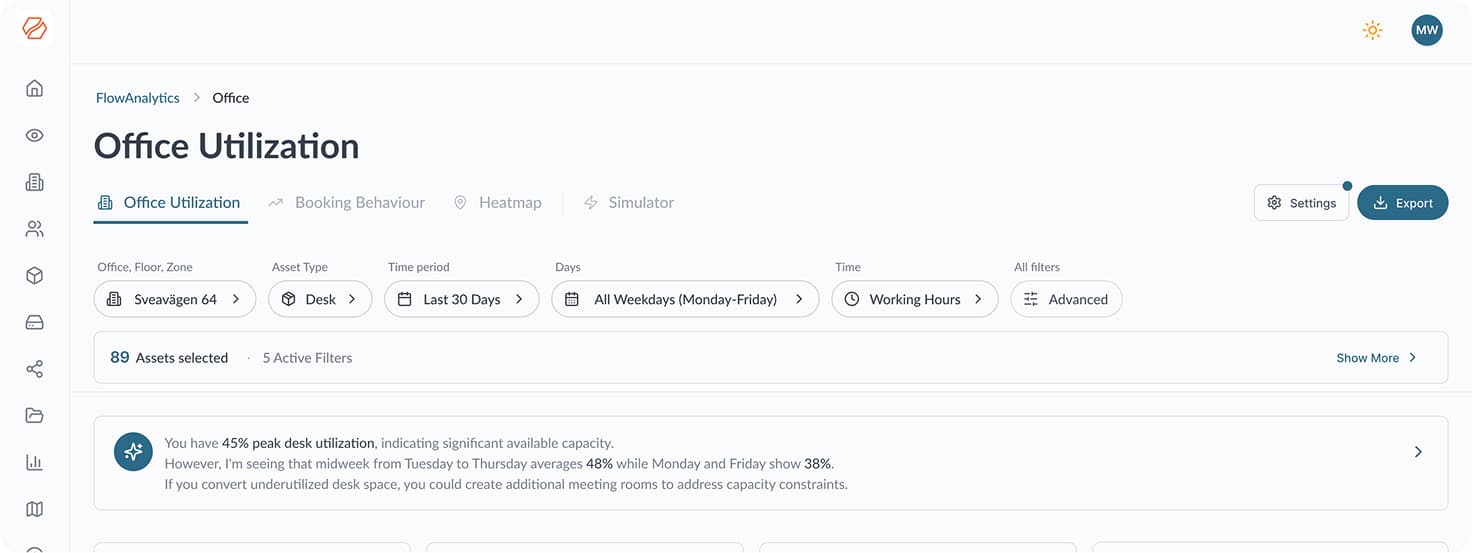Switch to the Office Utilization tab
The height and width of the screenshot is (553, 1472).
coord(169,202)
